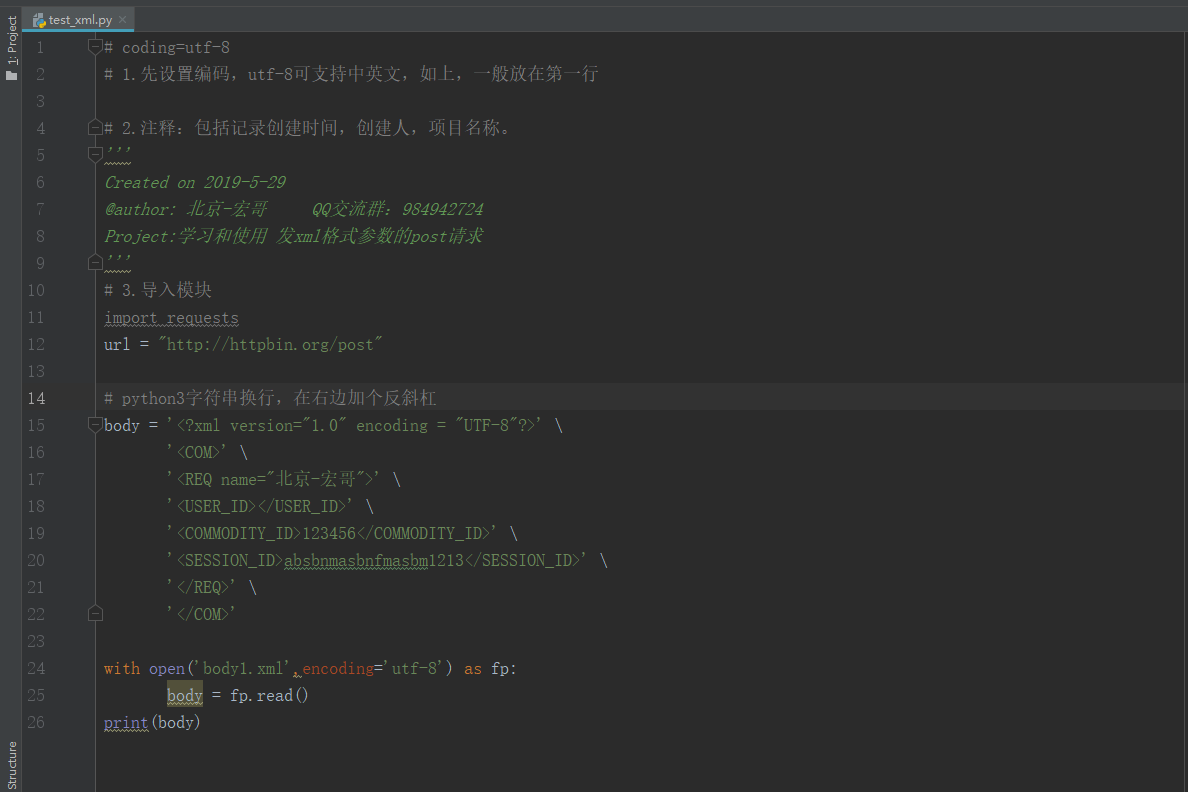Click the fold marker beside line 22
The image size is (1188, 792).
coord(95,613)
